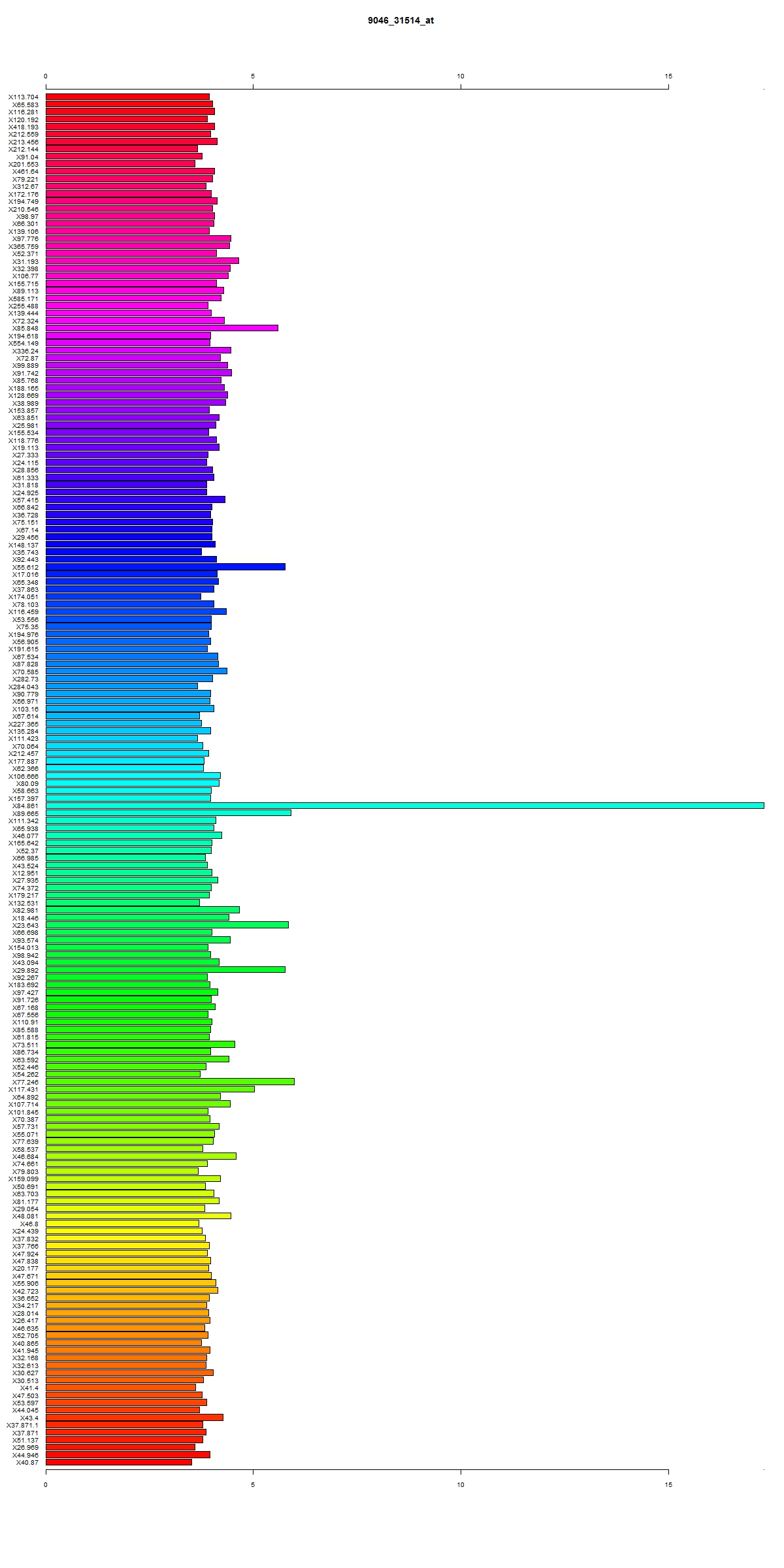Click the X23.643 label

(25, 925)
